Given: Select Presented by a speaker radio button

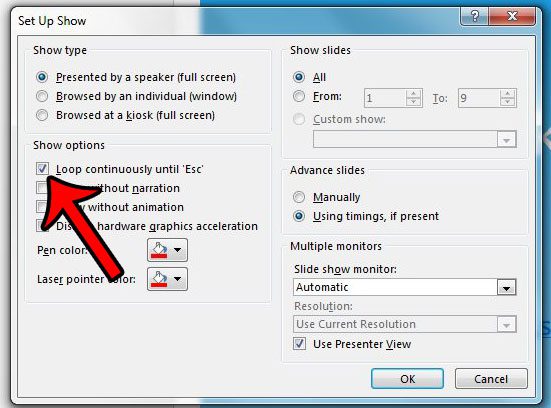Looking at the screenshot, I should (x=42, y=77).
